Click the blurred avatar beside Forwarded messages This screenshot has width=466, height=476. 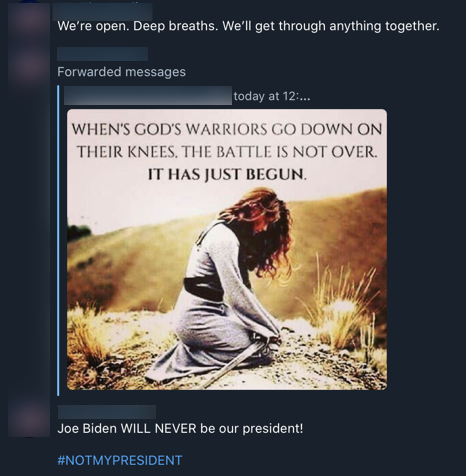pyautogui.click(x=29, y=64)
